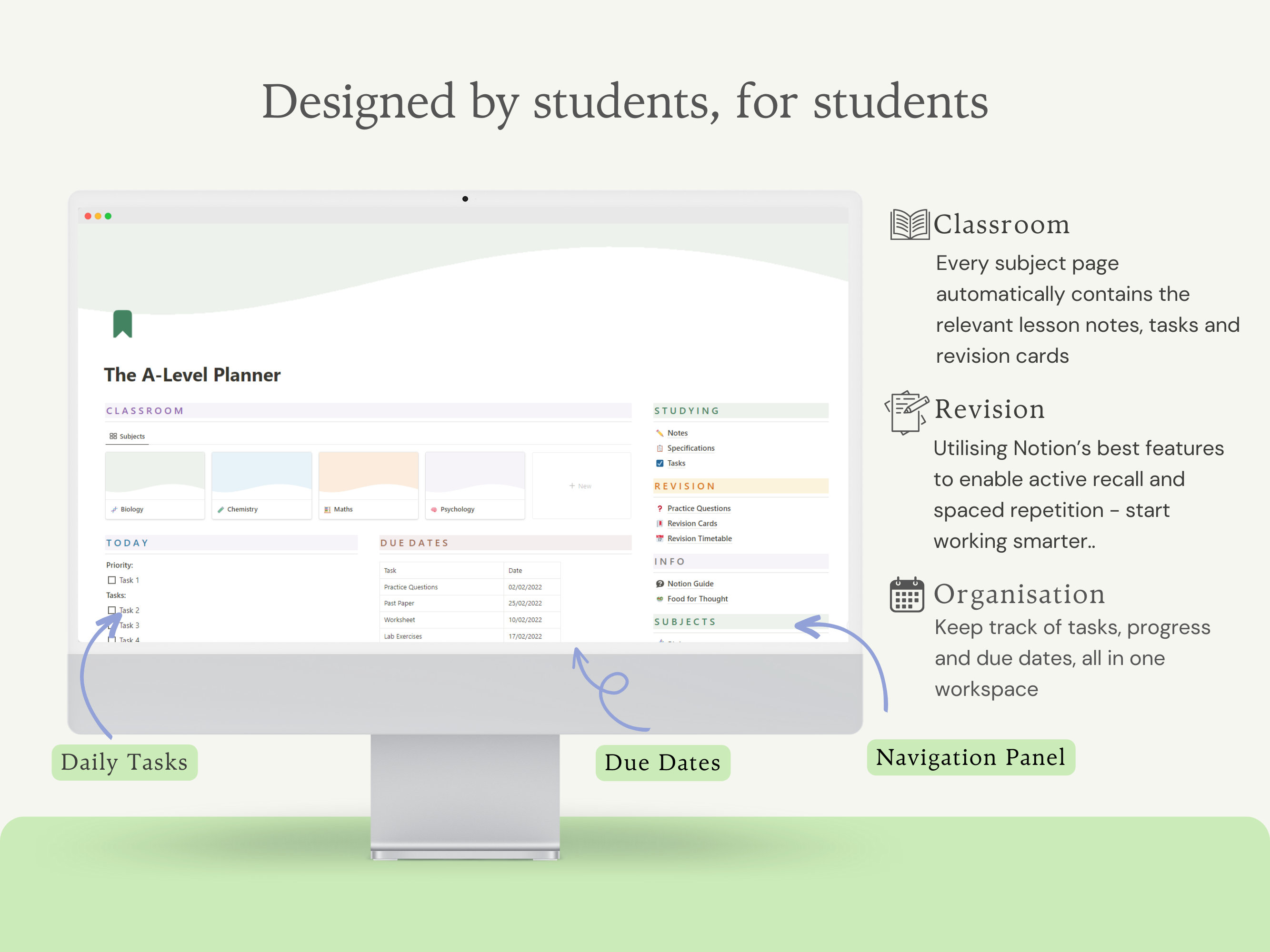The image size is (1270, 952).
Task: Click the pencil icon next to Notes
Action: click(660, 433)
